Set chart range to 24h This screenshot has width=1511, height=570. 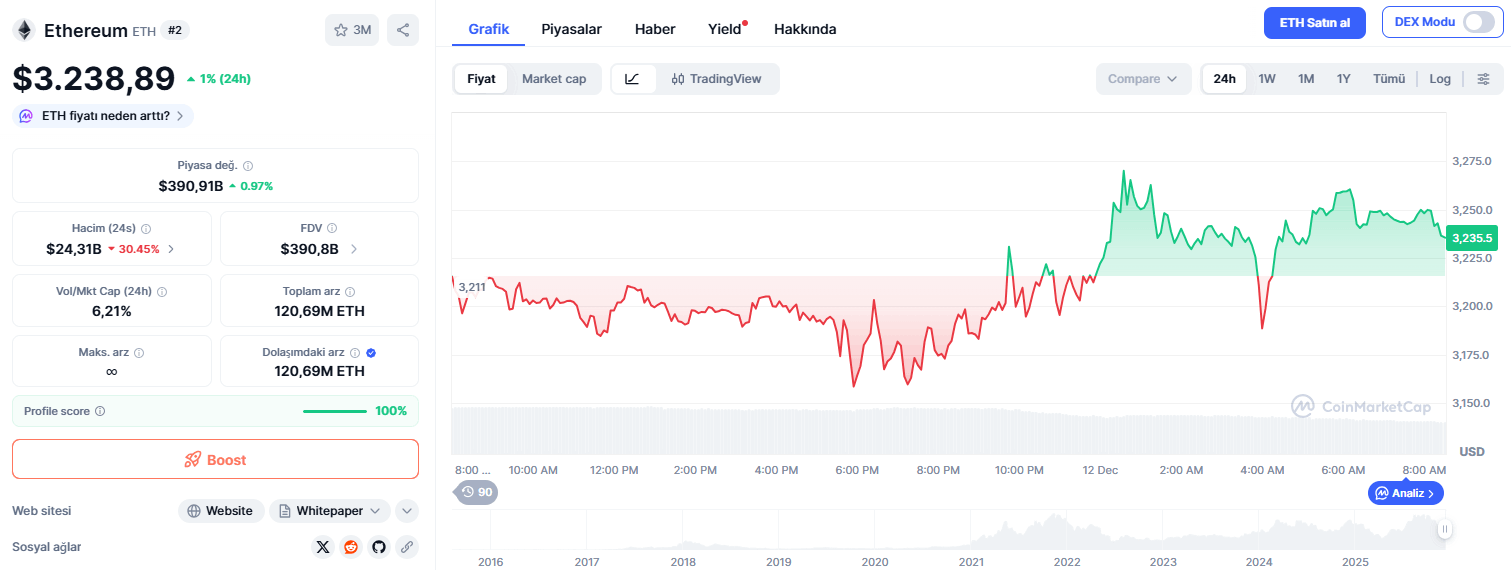tap(1224, 79)
